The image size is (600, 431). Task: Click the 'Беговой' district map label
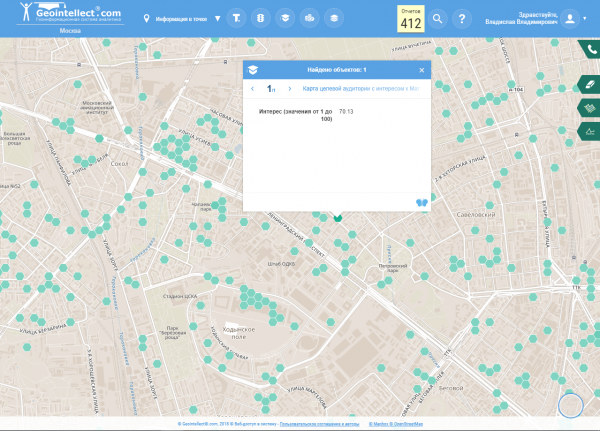[x=451, y=388]
